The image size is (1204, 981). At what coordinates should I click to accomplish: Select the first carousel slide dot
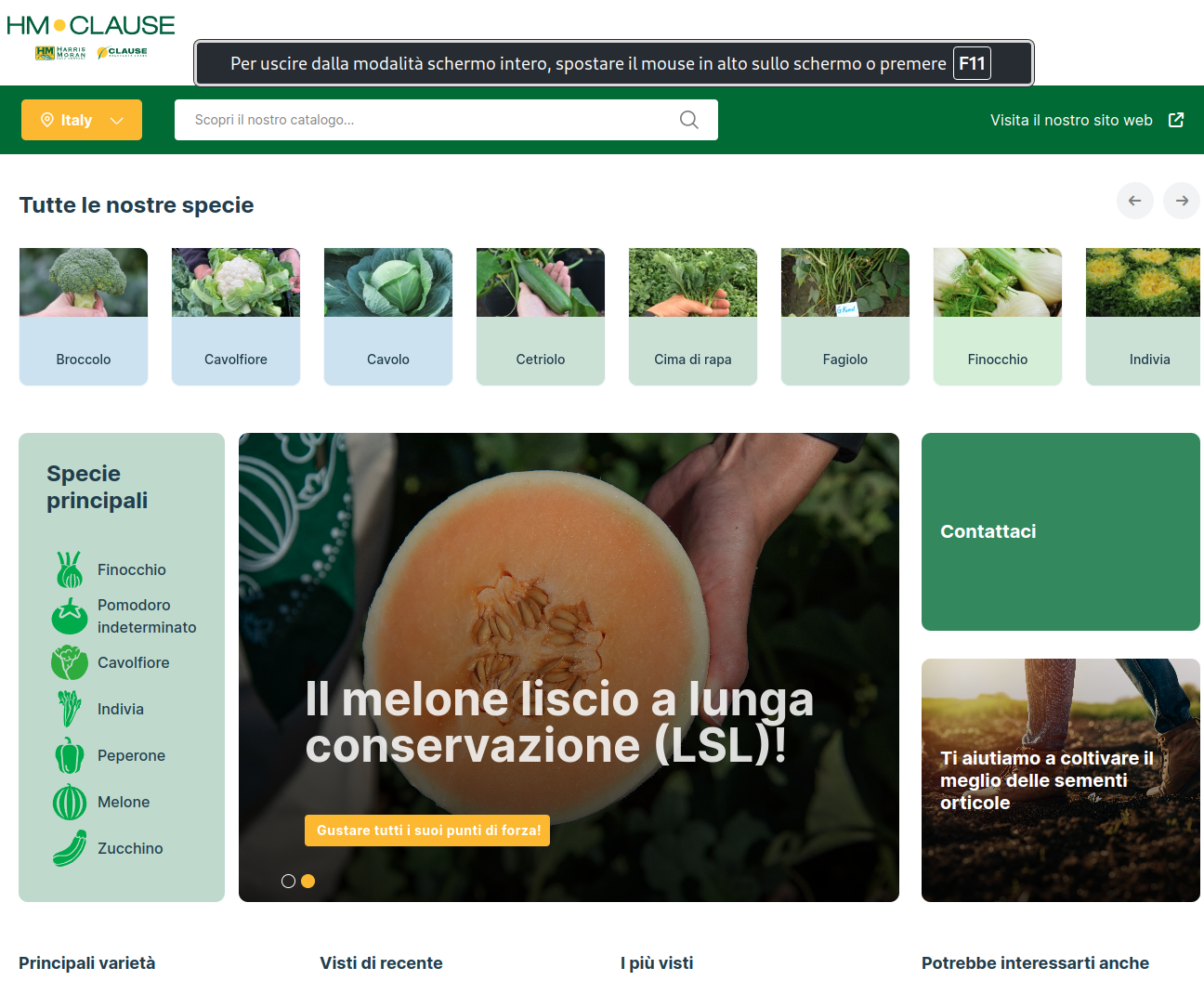pos(288,881)
